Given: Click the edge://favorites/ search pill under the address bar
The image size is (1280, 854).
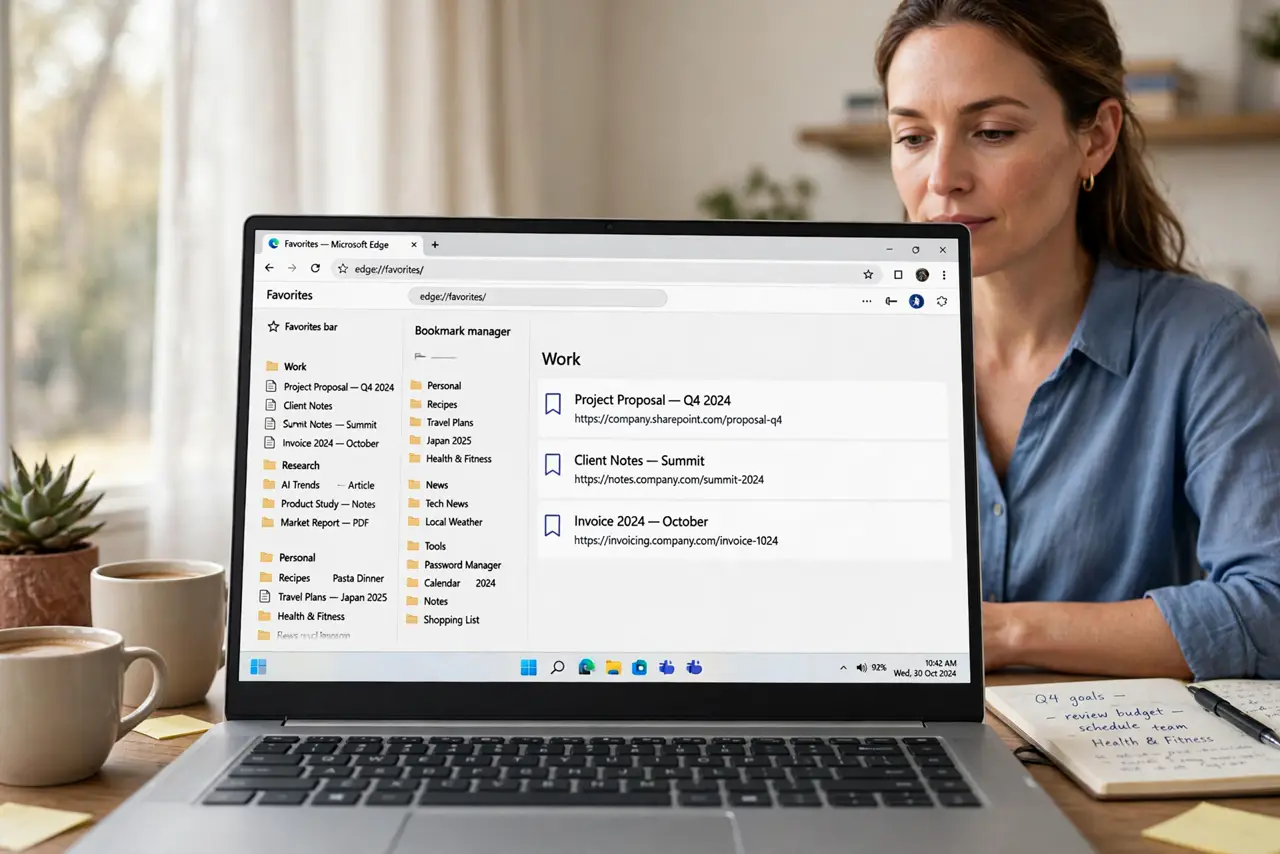Looking at the screenshot, I should [x=537, y=297].
